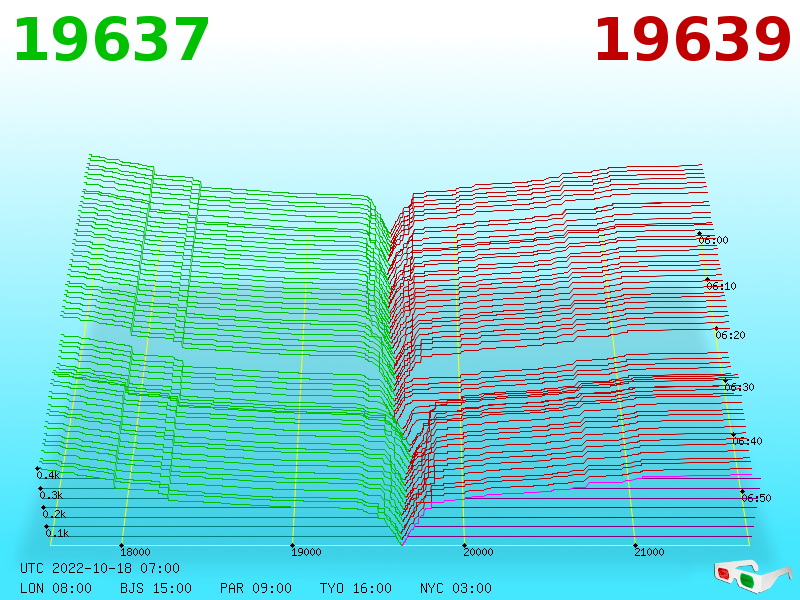This screenshot has height=600, width=800.
Task: Click the BJS 15:00 clock text
Action: [x=156, y=588]
